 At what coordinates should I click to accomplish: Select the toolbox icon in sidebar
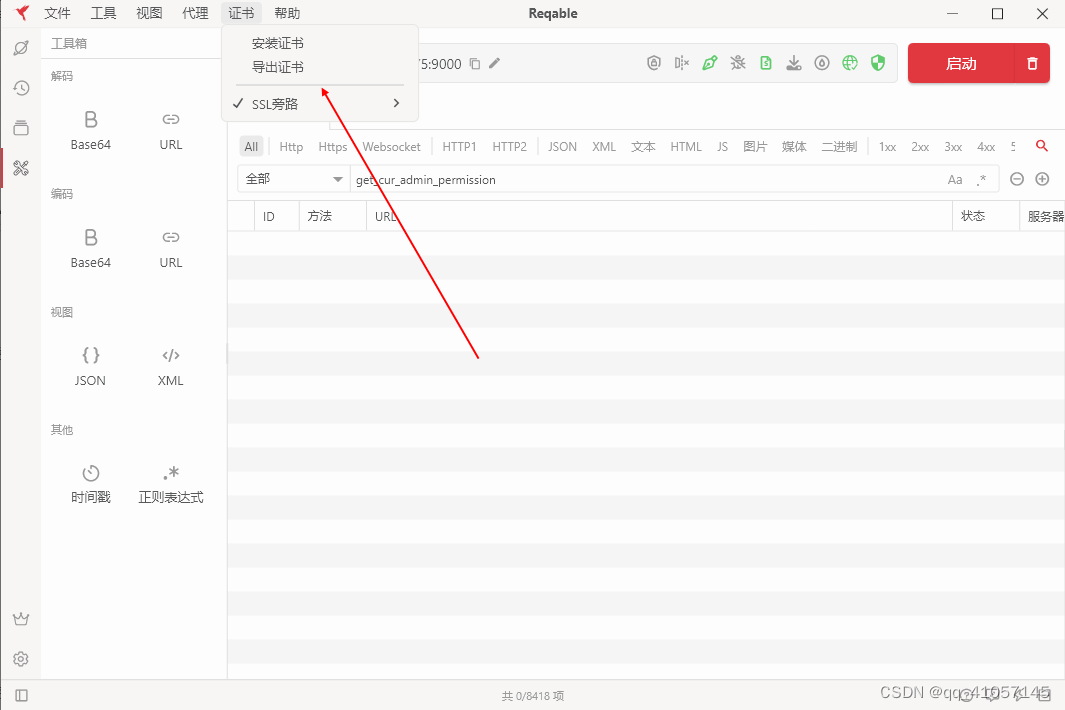click(x=21, y=168)
